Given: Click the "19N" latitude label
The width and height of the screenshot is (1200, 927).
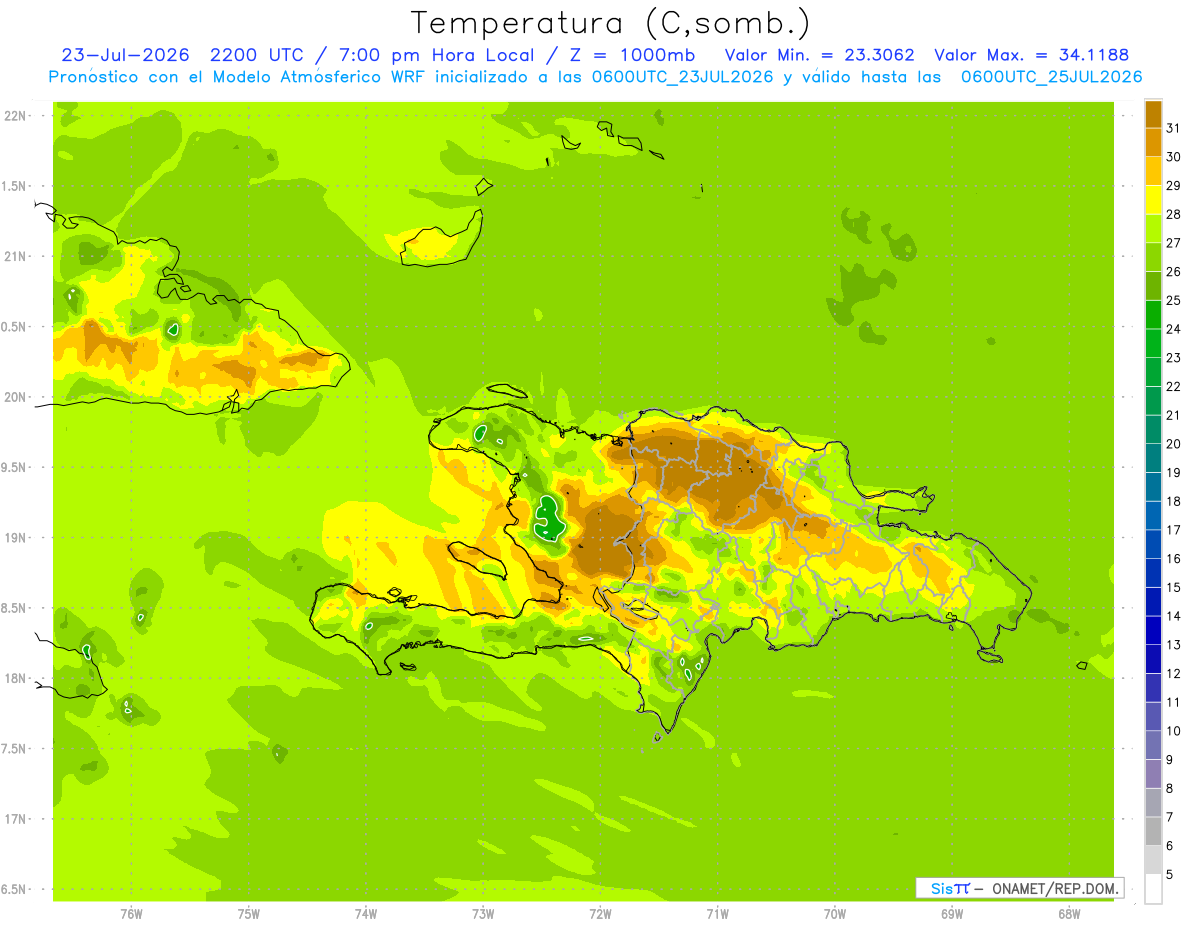Looking at the screenshot, I should point(15,537).
